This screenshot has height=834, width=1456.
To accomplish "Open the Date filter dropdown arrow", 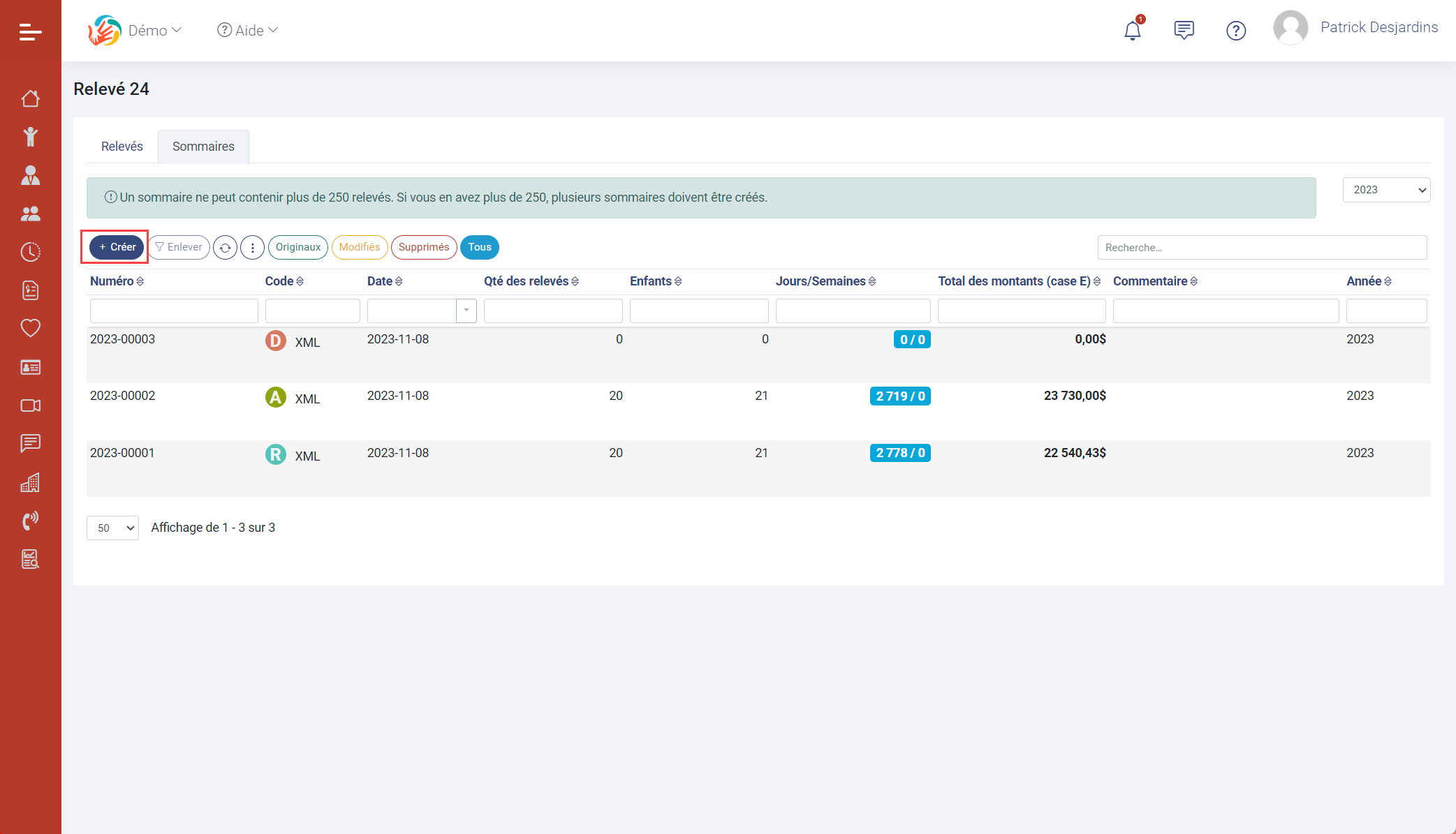I will point(466,311).
